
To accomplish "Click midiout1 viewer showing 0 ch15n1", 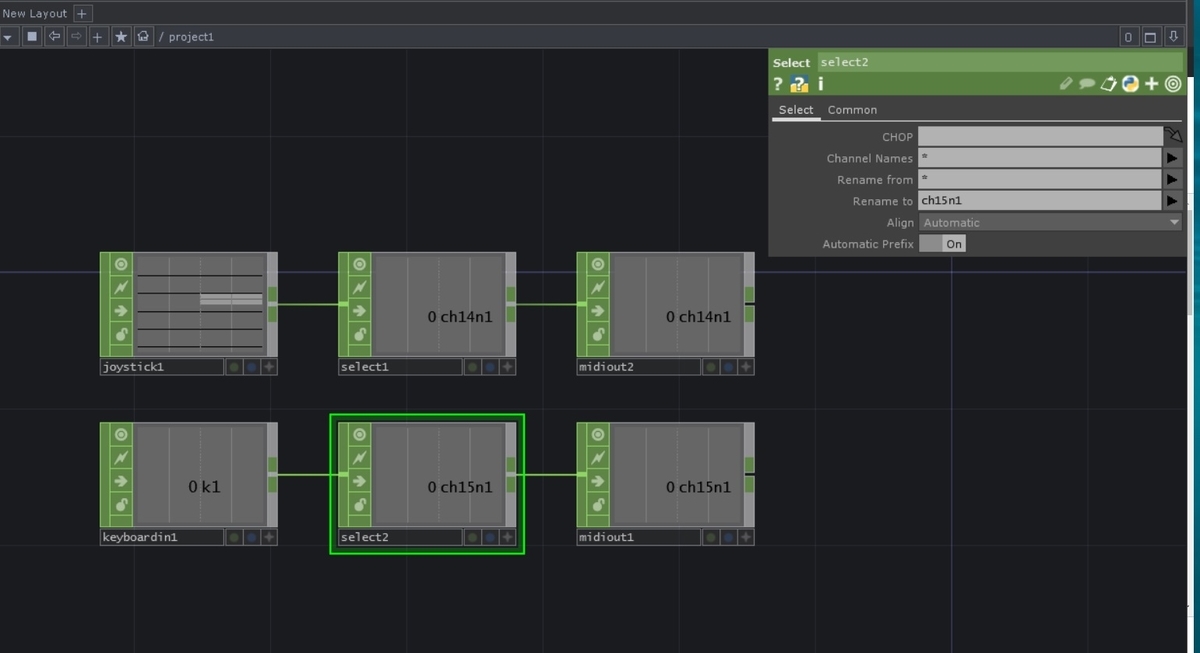I will coord(677,475).
